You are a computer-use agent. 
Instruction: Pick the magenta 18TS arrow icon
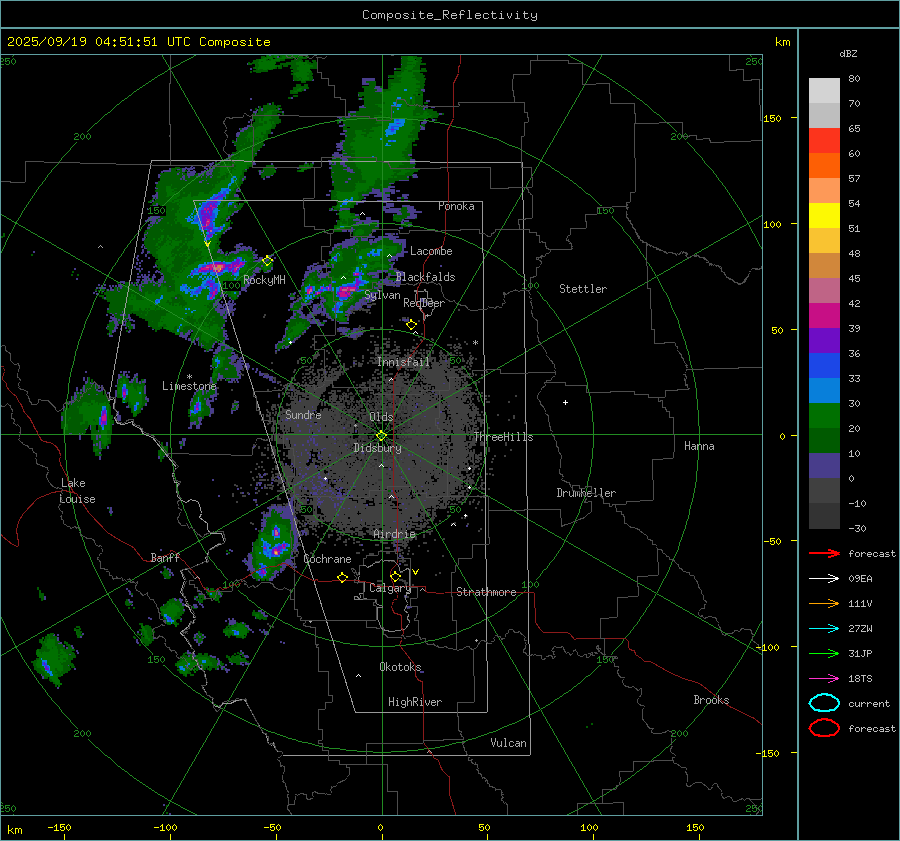click(x=824, y=678)
